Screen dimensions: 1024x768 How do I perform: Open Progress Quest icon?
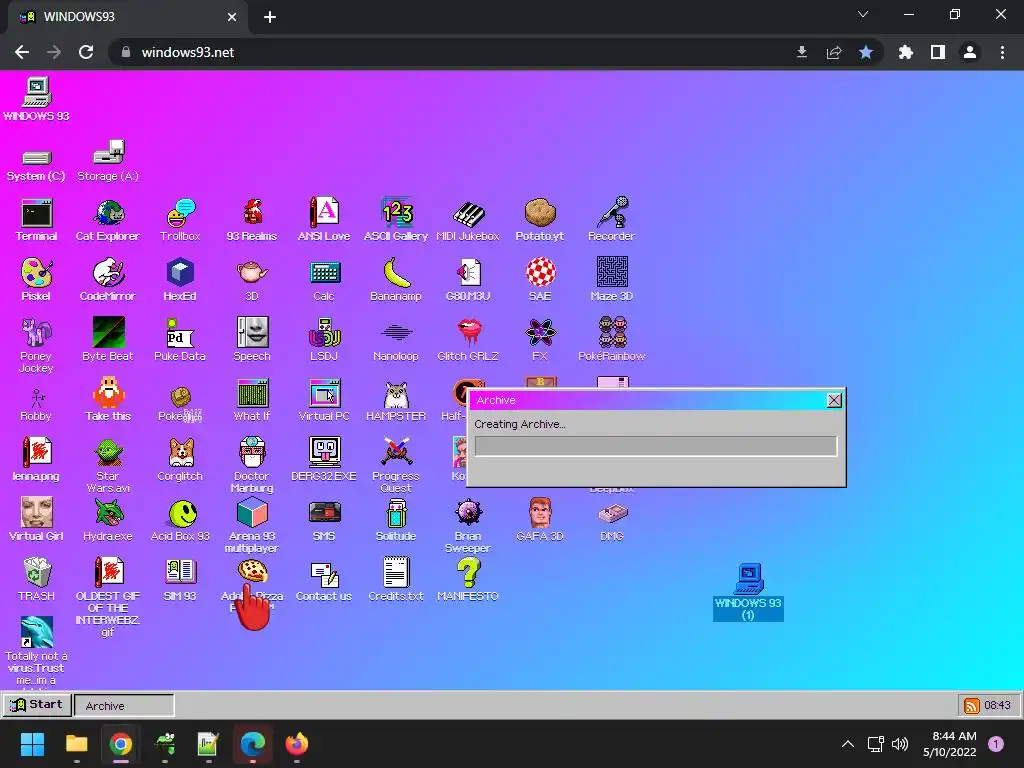pos(396,465)
